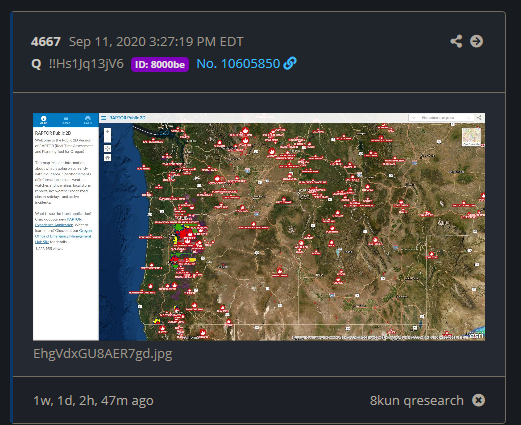Expand the map search dropdown chevron
521x425 pixels.
[414, 118]
